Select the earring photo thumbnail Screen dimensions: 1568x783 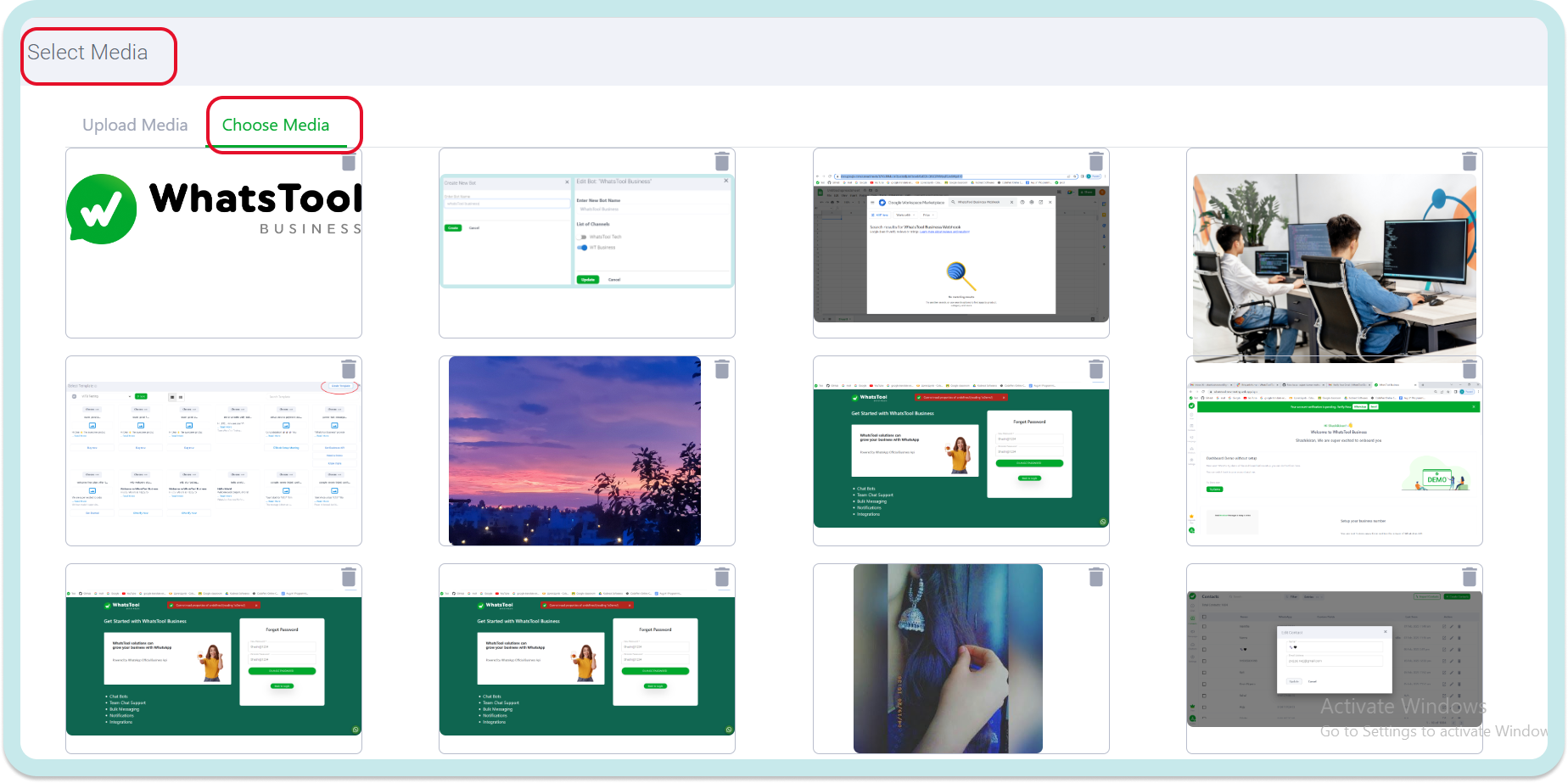pos(948,658)
